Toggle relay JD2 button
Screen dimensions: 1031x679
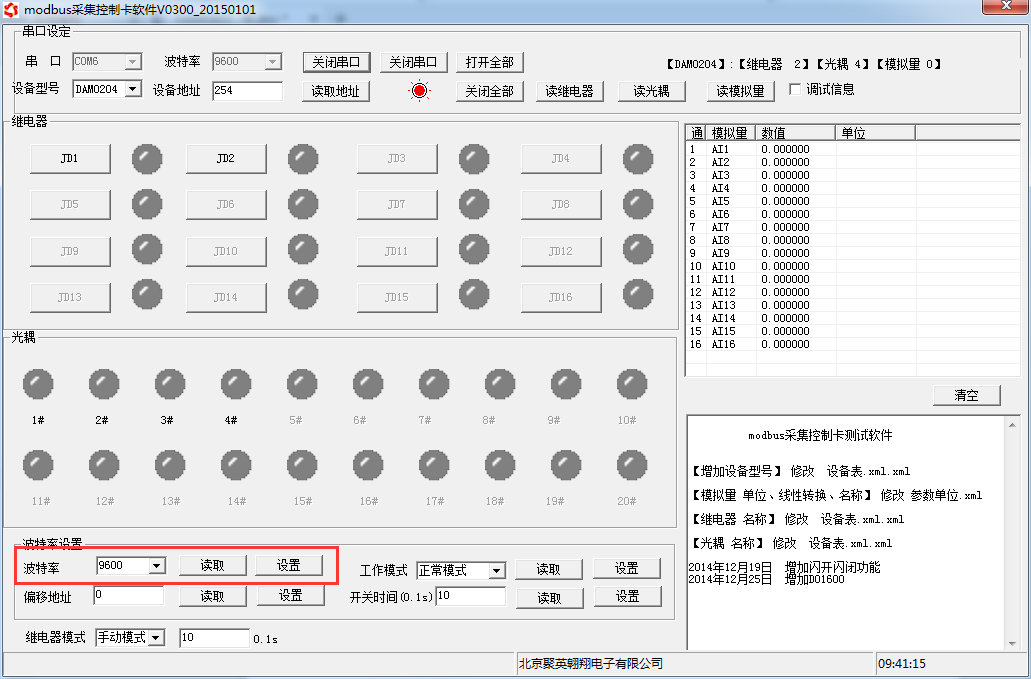[x=226, y=159]
